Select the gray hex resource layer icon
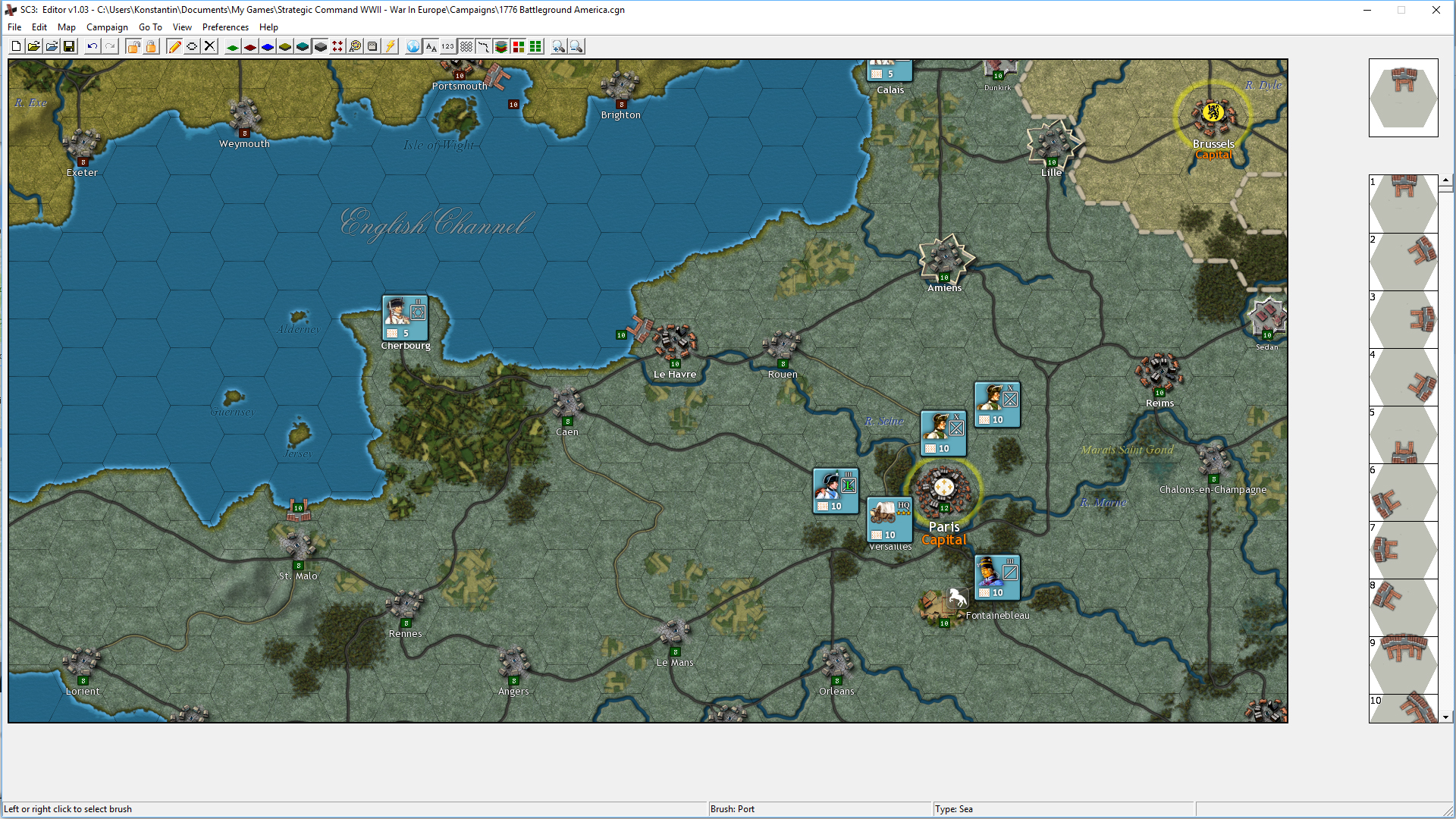The image size is (1456, 819). [320, 47]
